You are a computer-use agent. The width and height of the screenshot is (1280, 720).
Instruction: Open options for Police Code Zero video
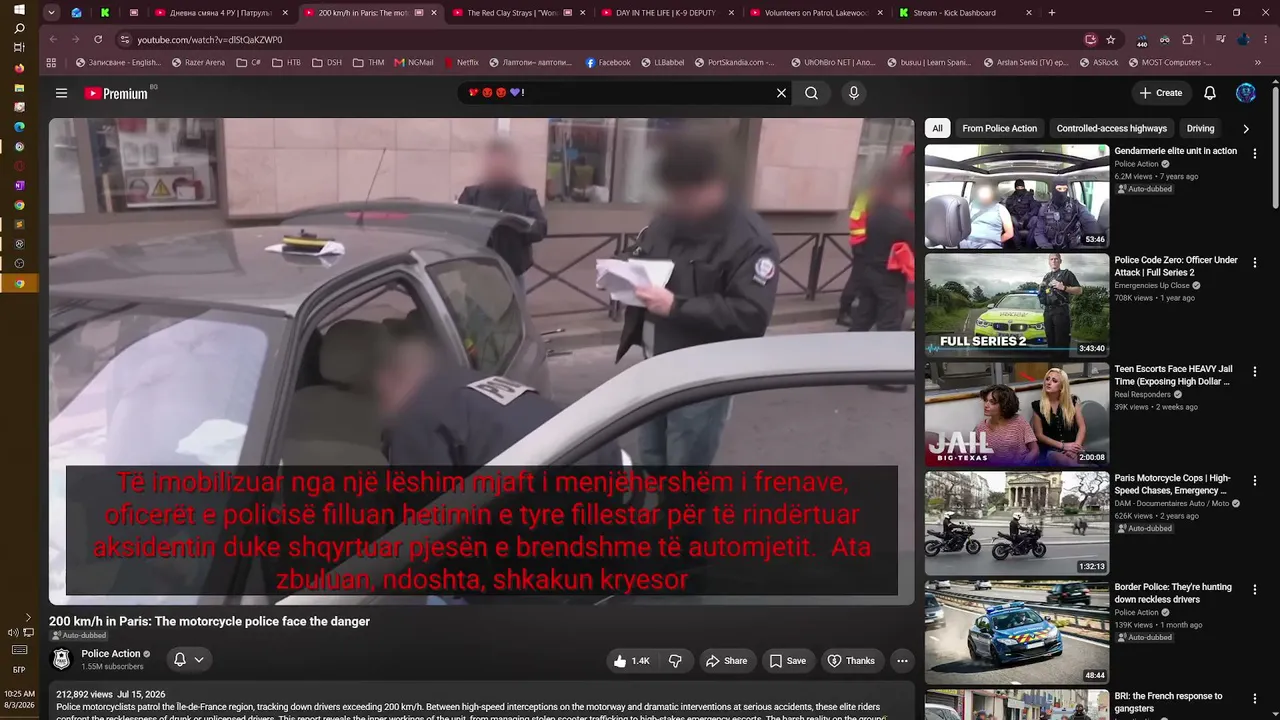pyautogui.click(x=1254, y=262)
